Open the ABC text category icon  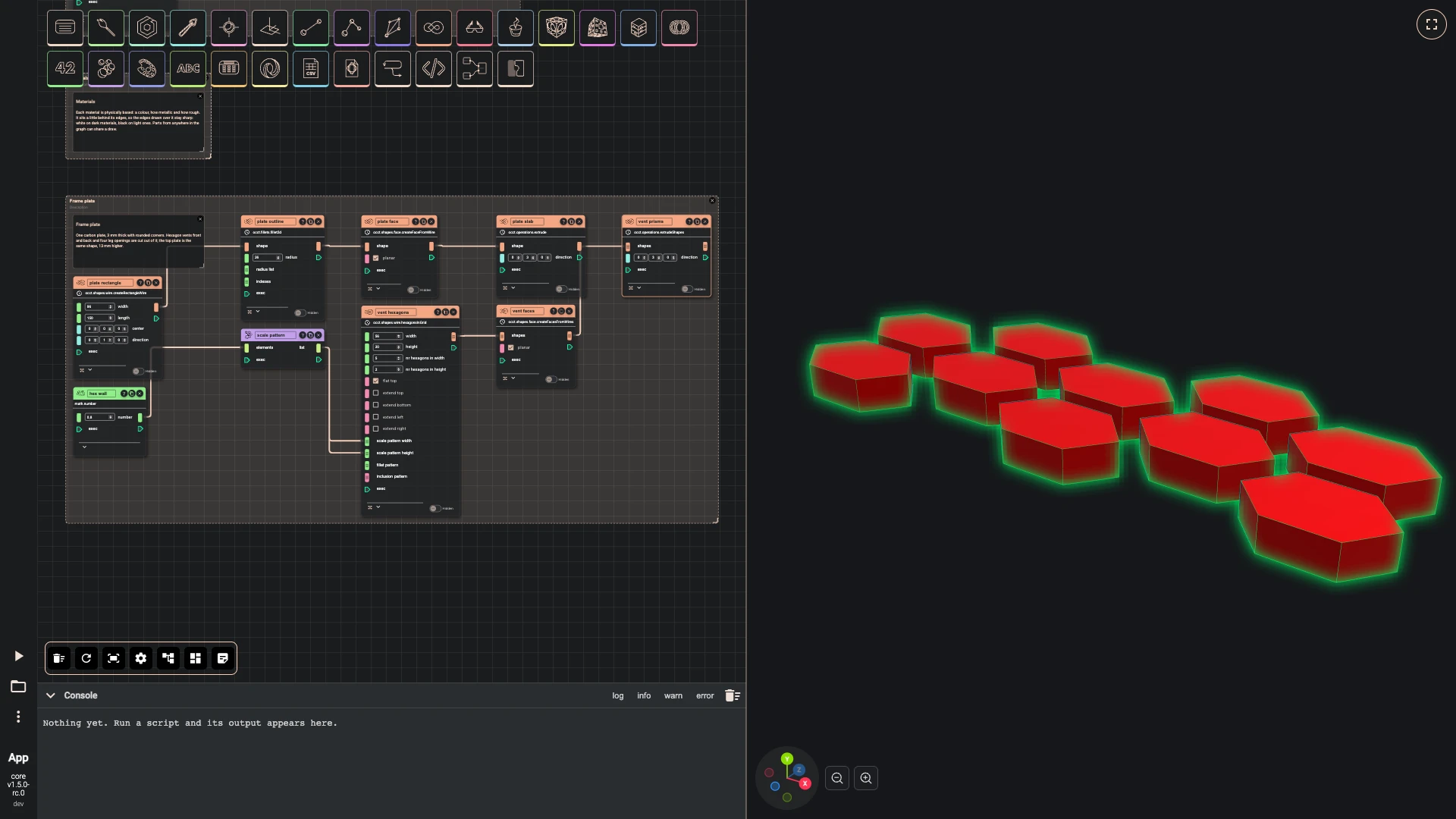point(188,68)
